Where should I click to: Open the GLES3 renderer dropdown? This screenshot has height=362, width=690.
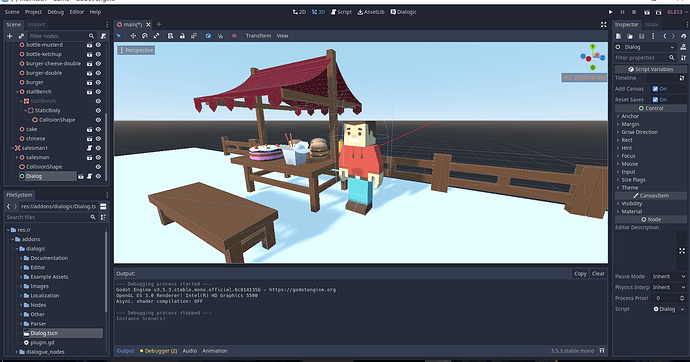[677, 12]
